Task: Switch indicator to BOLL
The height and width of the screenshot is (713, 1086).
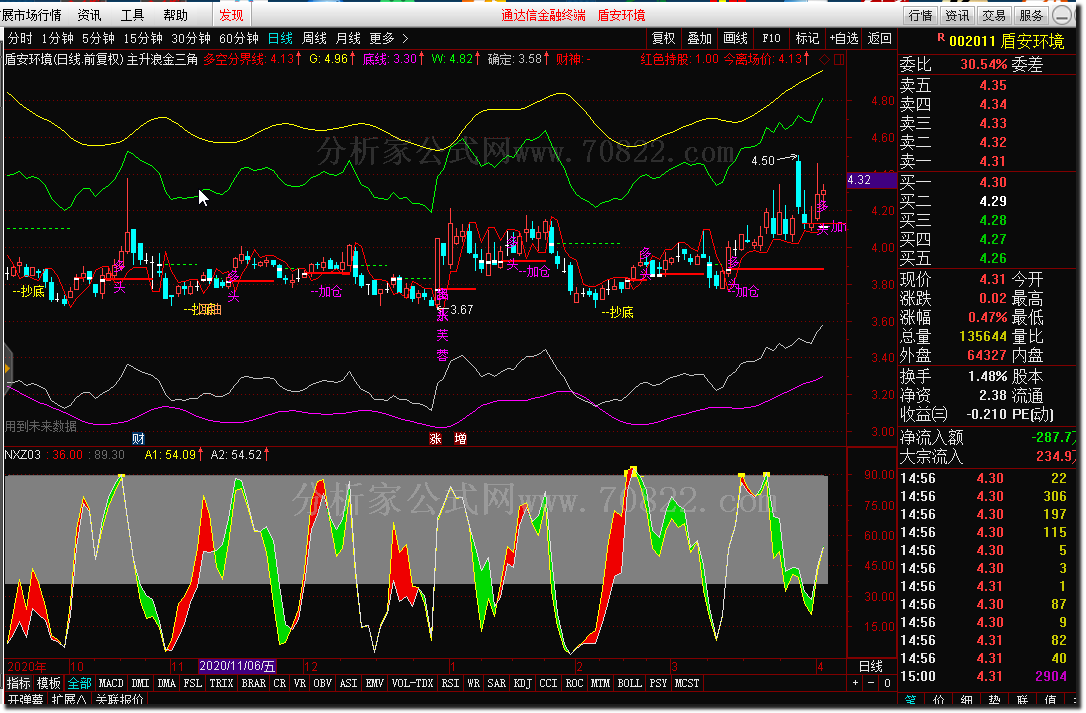Action: click(x=629, y=683)
